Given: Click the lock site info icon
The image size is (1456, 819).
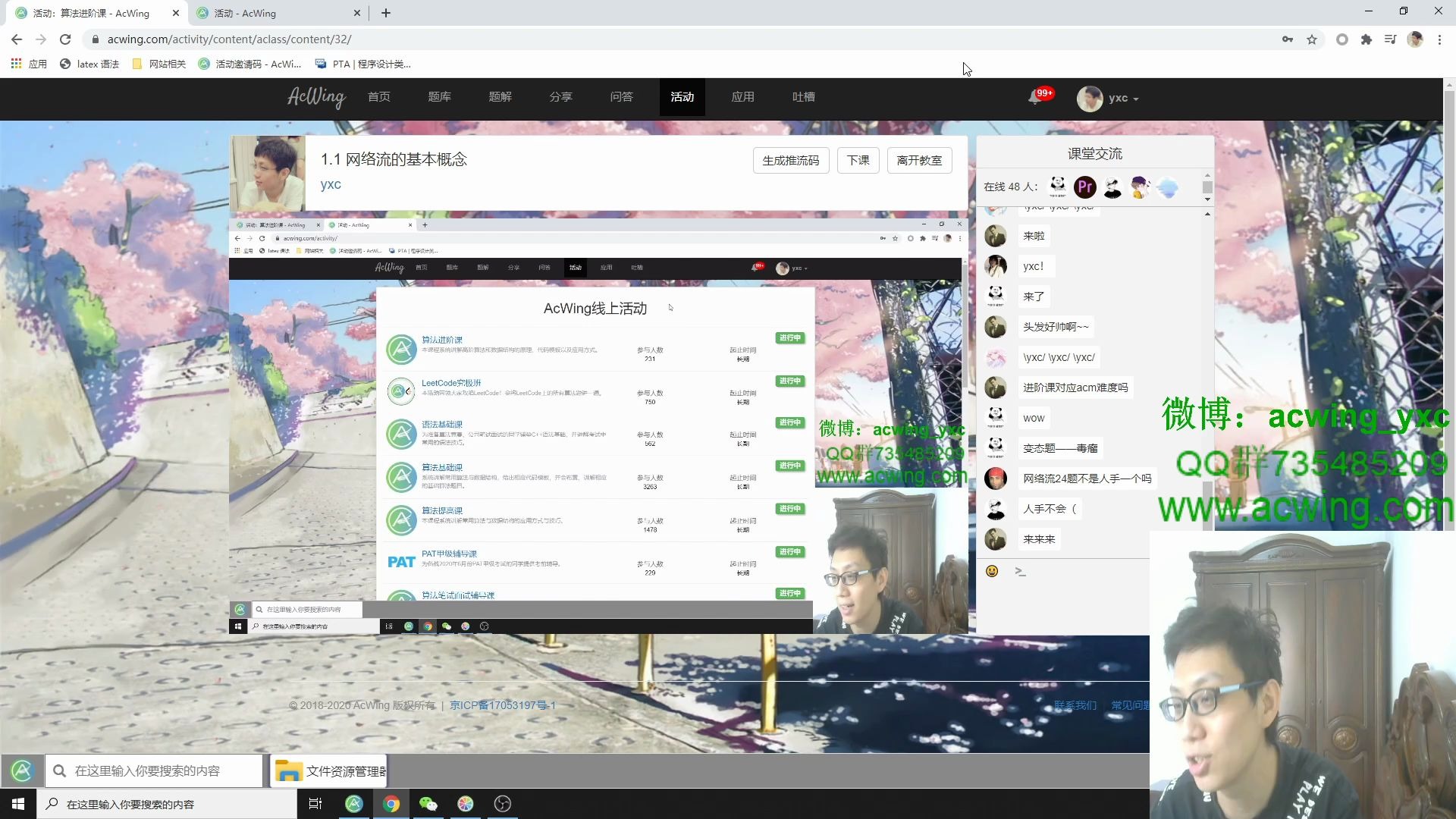Looking at the screenshot, I should pos(95,39).
